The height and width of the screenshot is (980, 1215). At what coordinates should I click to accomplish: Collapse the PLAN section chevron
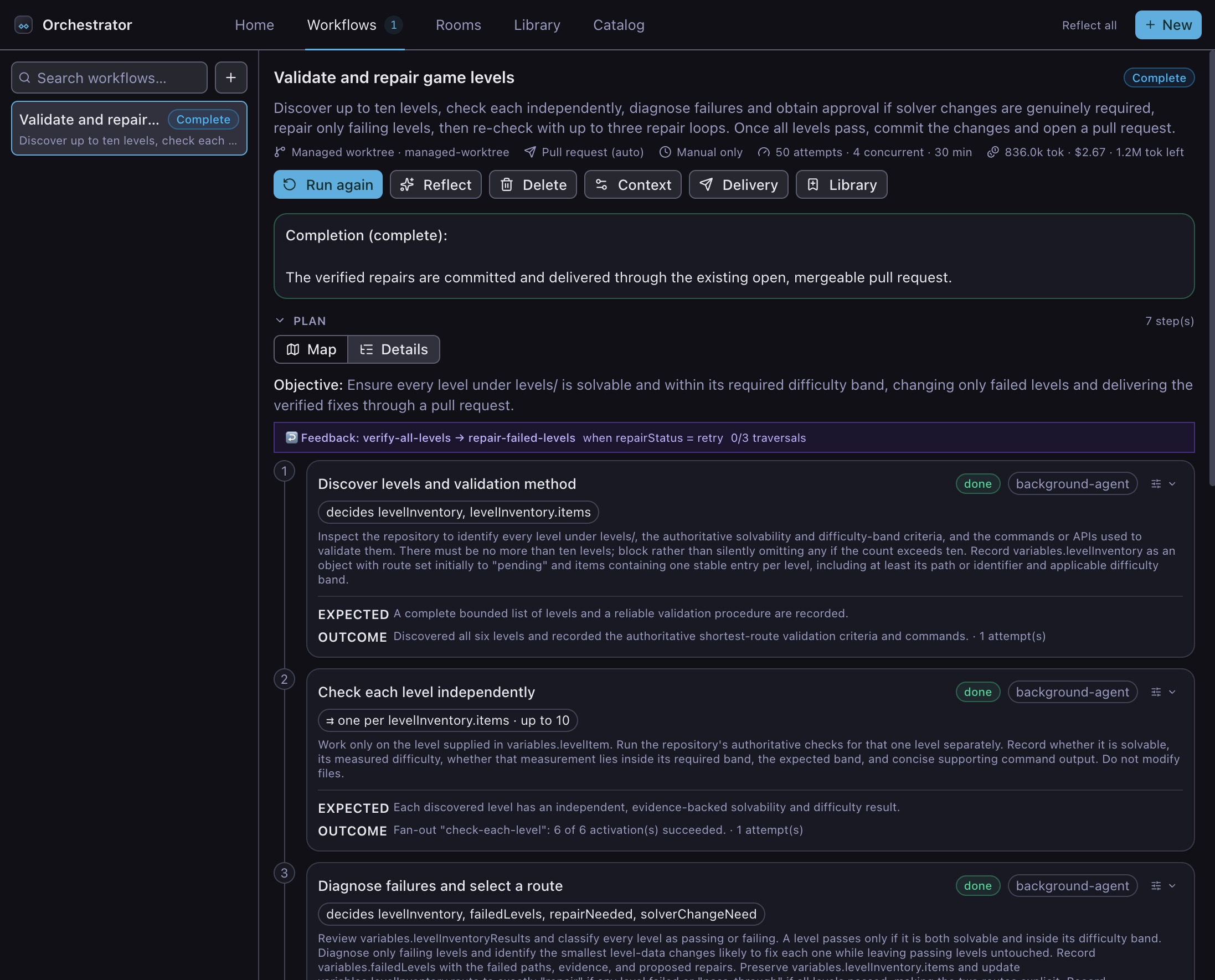(280, 321)
